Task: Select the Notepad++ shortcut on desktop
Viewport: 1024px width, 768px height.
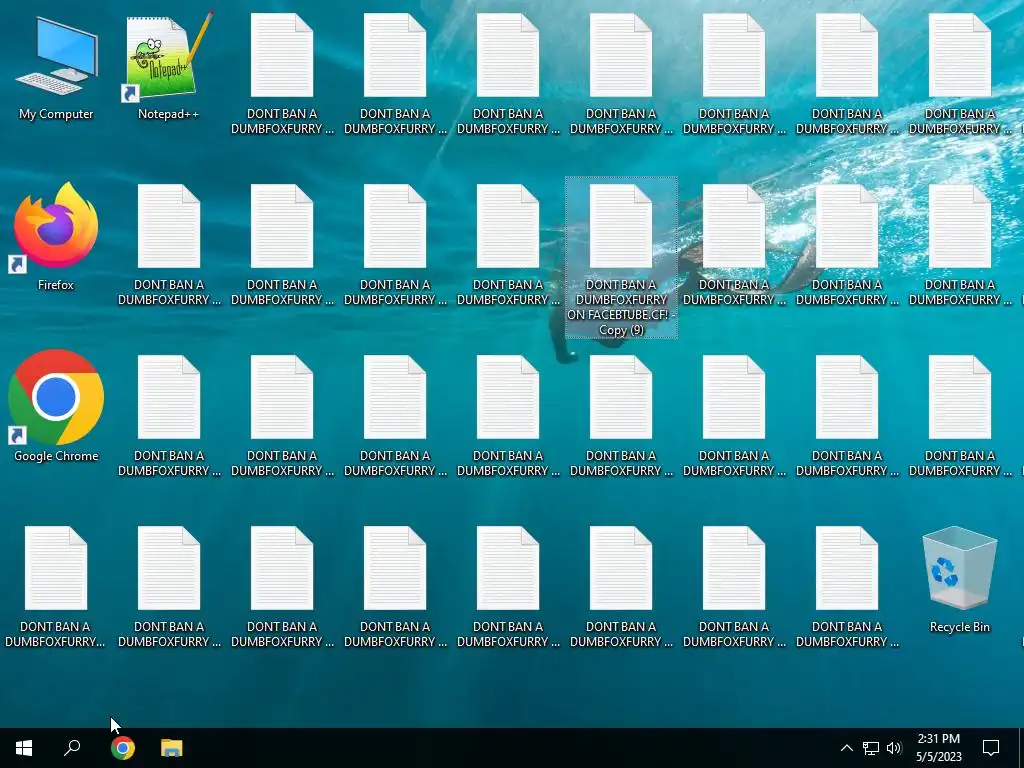Action: [x=168, y=65]
